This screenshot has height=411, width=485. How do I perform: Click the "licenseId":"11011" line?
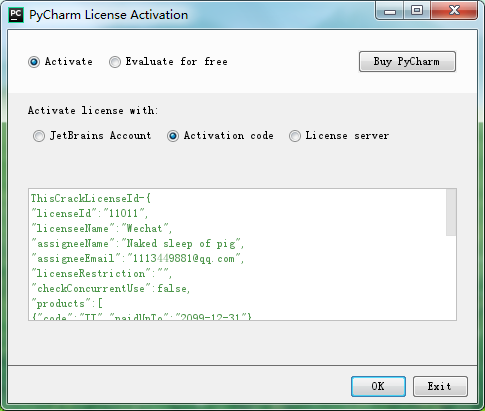point(89,213)
